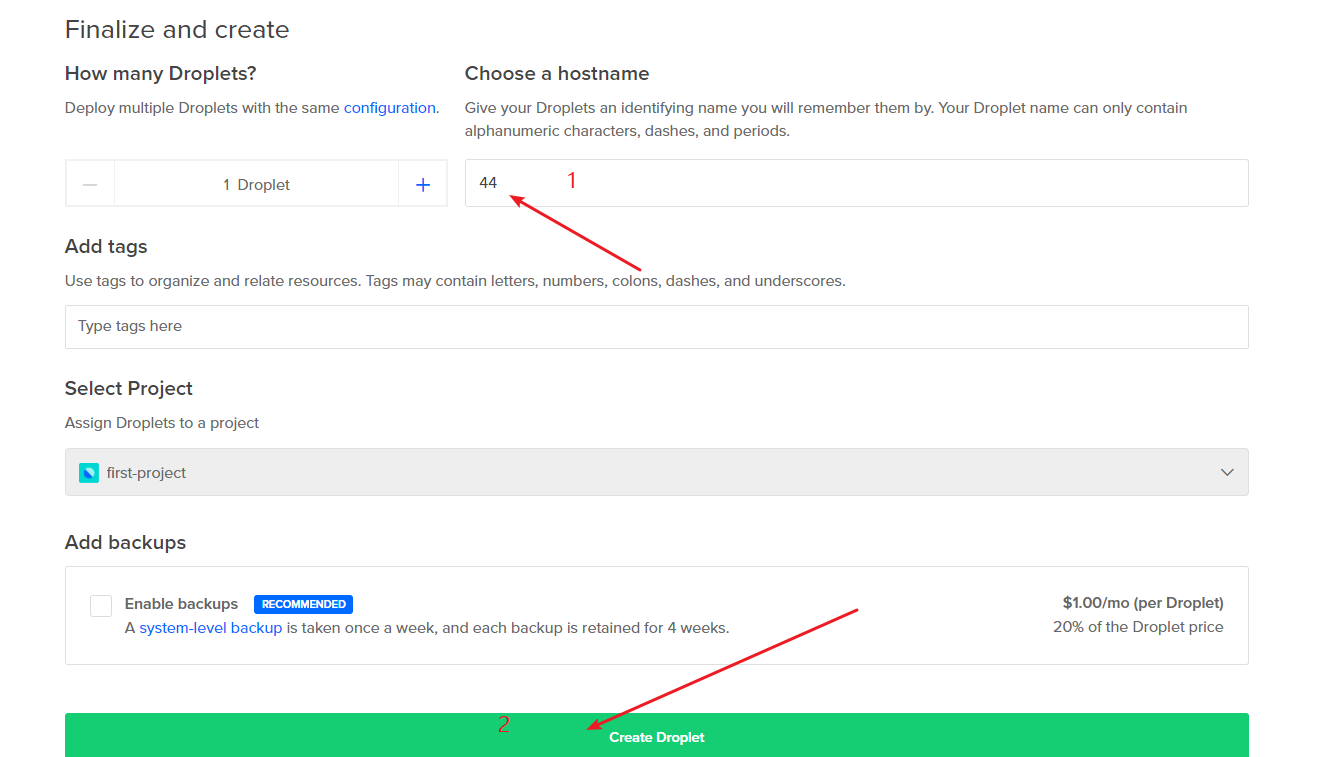Click the blue RECOMMENDED badge
This screenshot has height=757, width=1343.
tap(303, 604)
